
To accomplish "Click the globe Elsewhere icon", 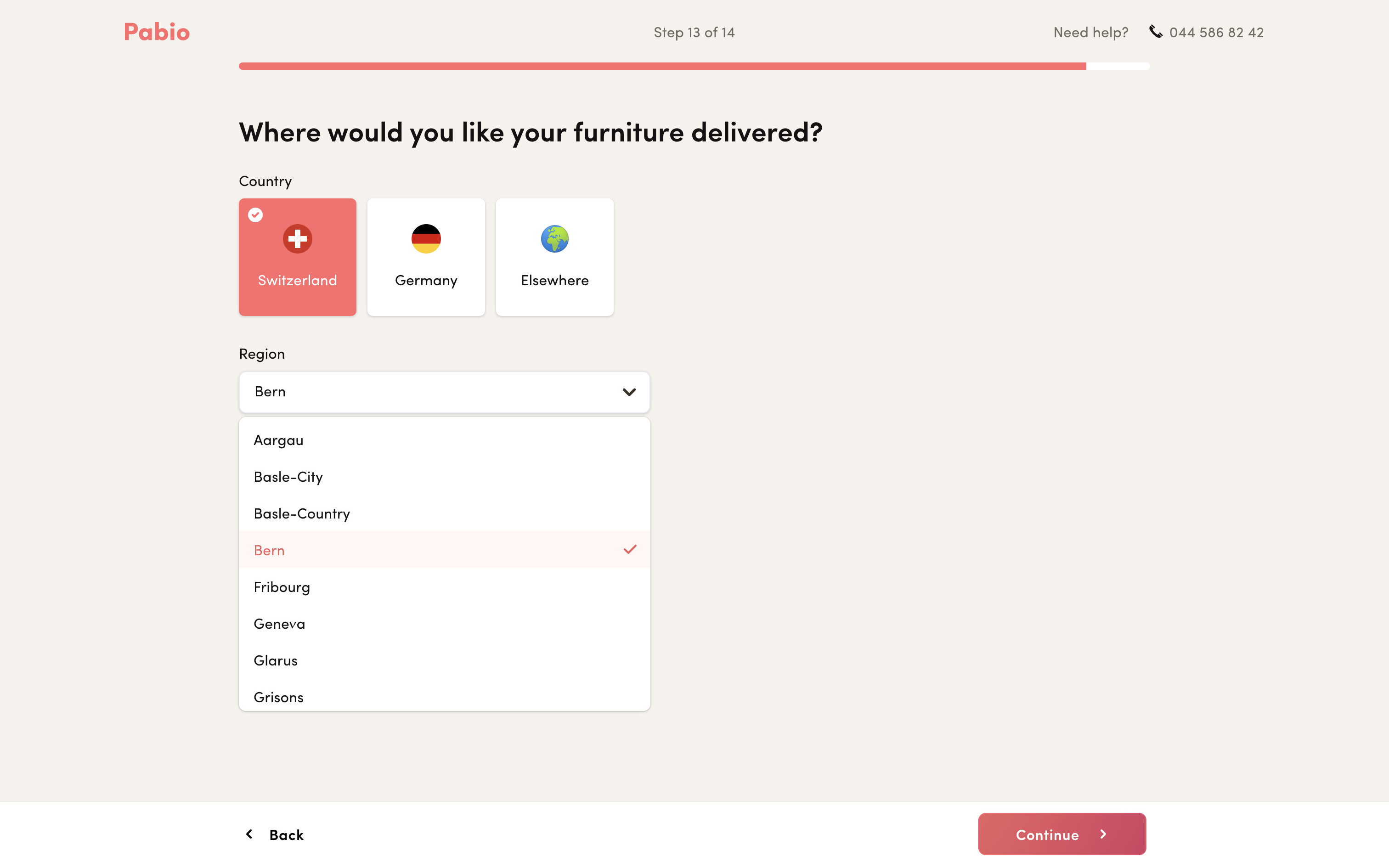I will click(x=554, y=239).
